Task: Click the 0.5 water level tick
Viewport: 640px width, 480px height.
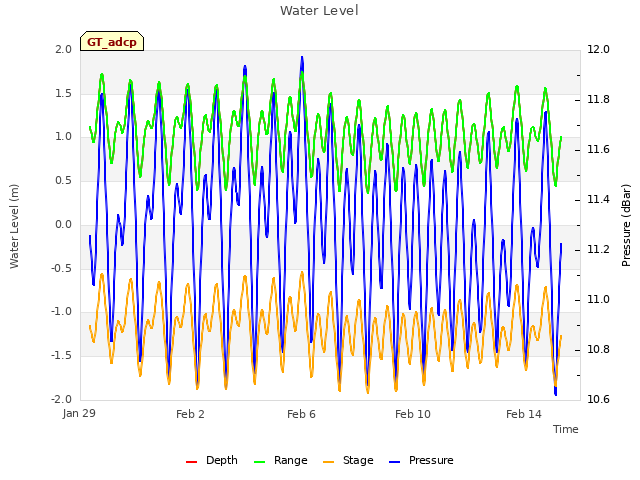Action: pos(64,181)
